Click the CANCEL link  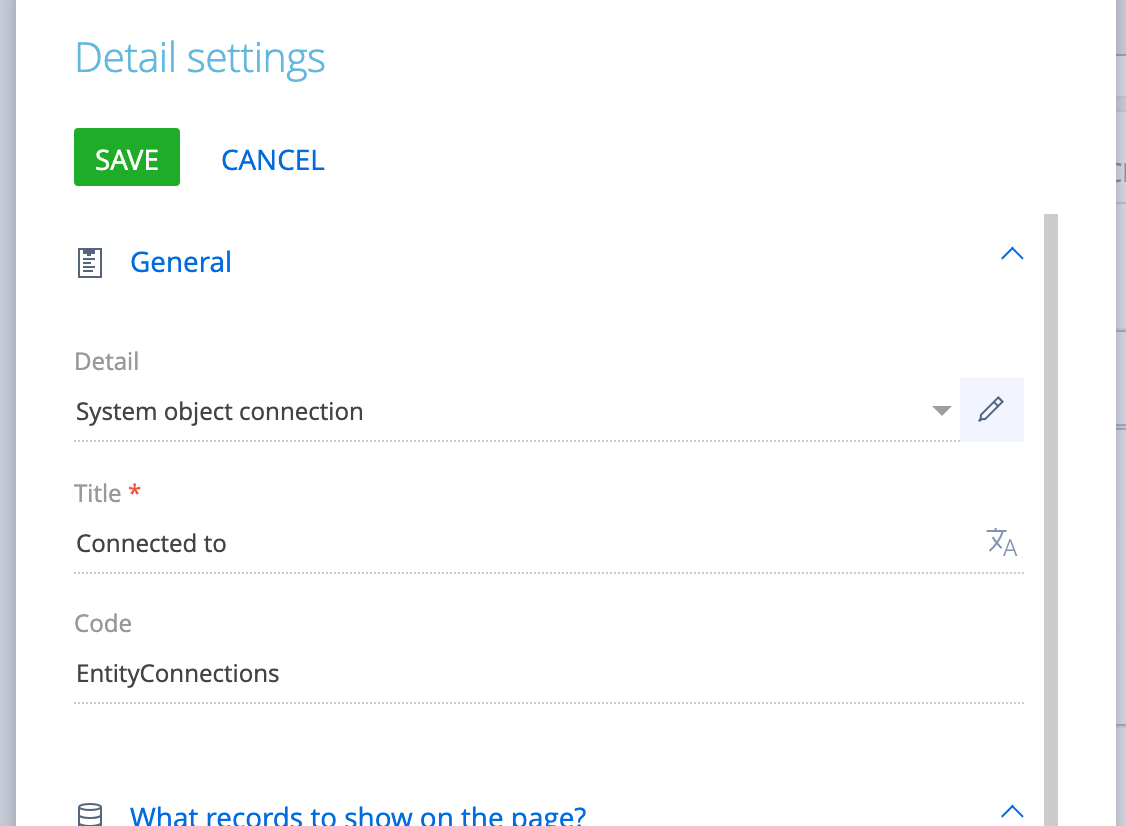coord(273,160)
